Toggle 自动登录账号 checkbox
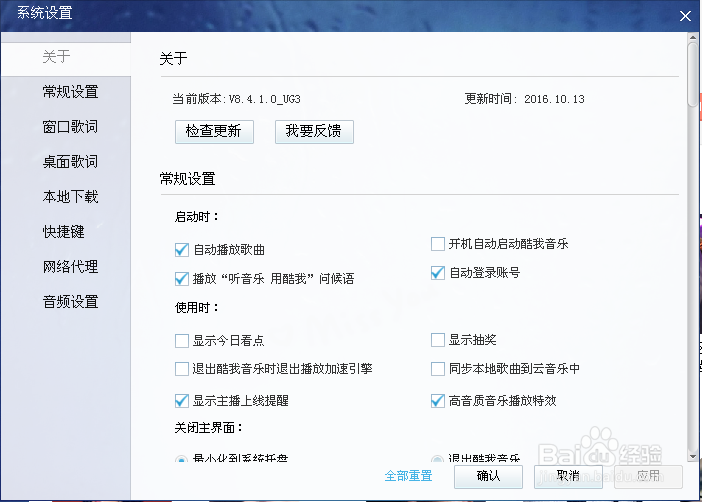702x502 pixels. pyautogui.click(x=437, y=273)
